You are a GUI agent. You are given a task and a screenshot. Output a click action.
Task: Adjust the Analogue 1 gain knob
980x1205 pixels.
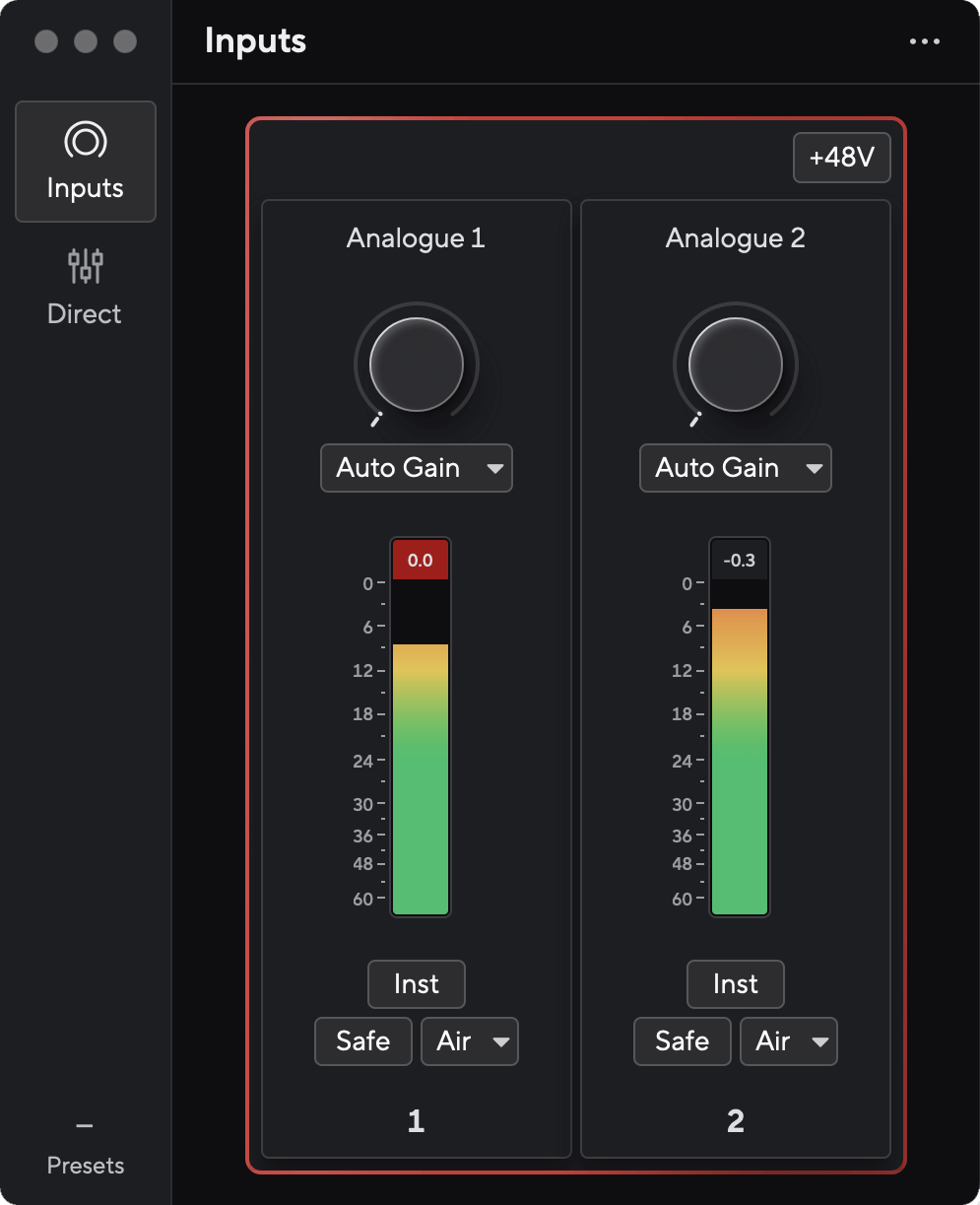click(x=416, y=365)
